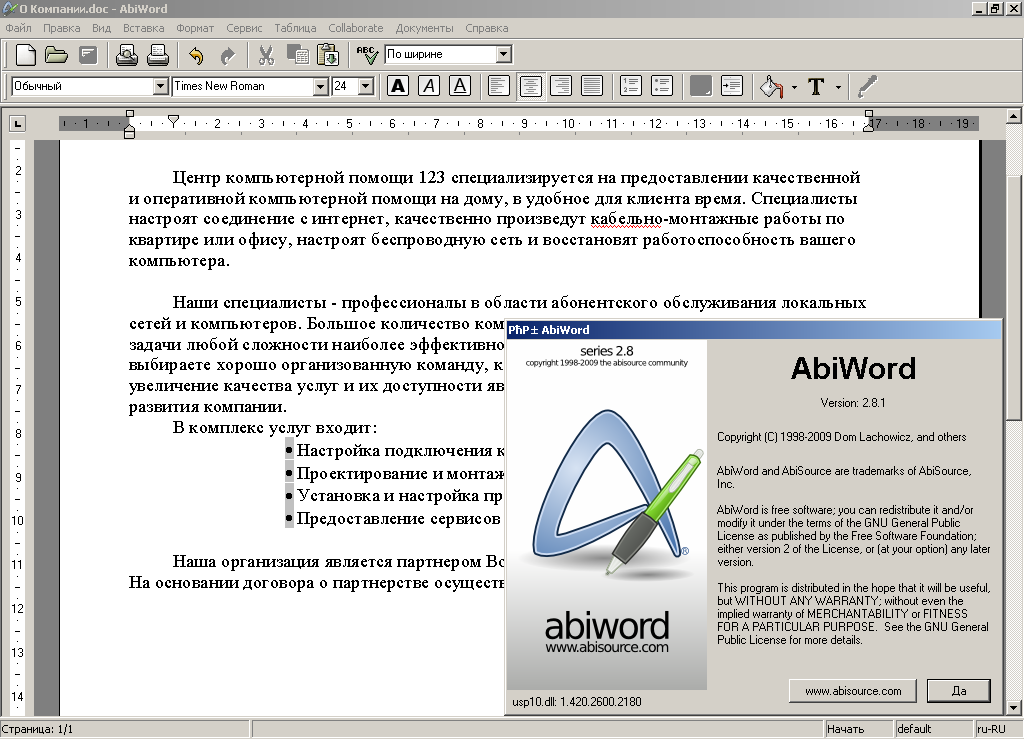Click 'usp10.dll: 1.420.2600.2180' text in dialog

(x=577, y=702)
